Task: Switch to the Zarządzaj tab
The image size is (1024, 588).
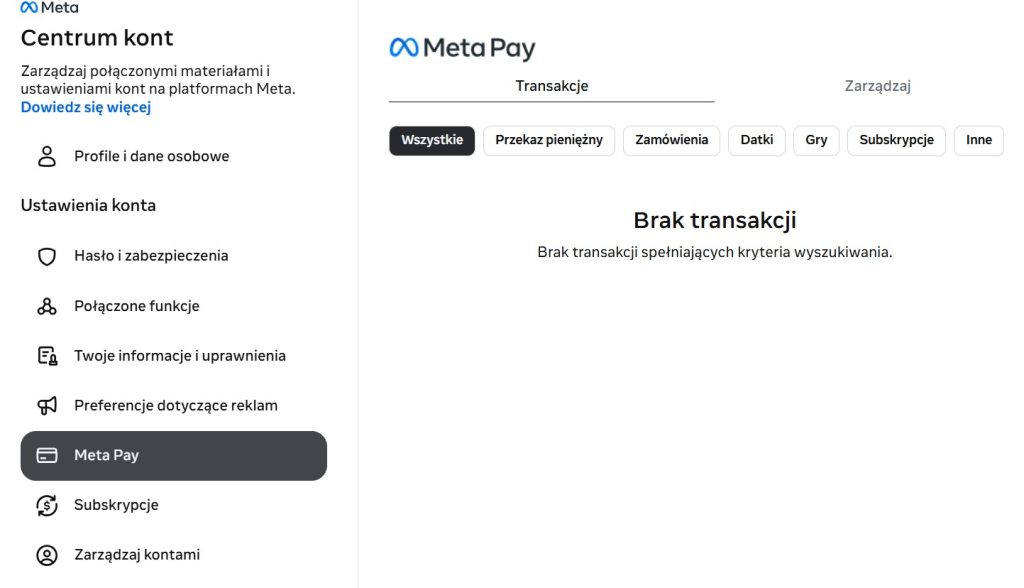Action: click(878, 86)
